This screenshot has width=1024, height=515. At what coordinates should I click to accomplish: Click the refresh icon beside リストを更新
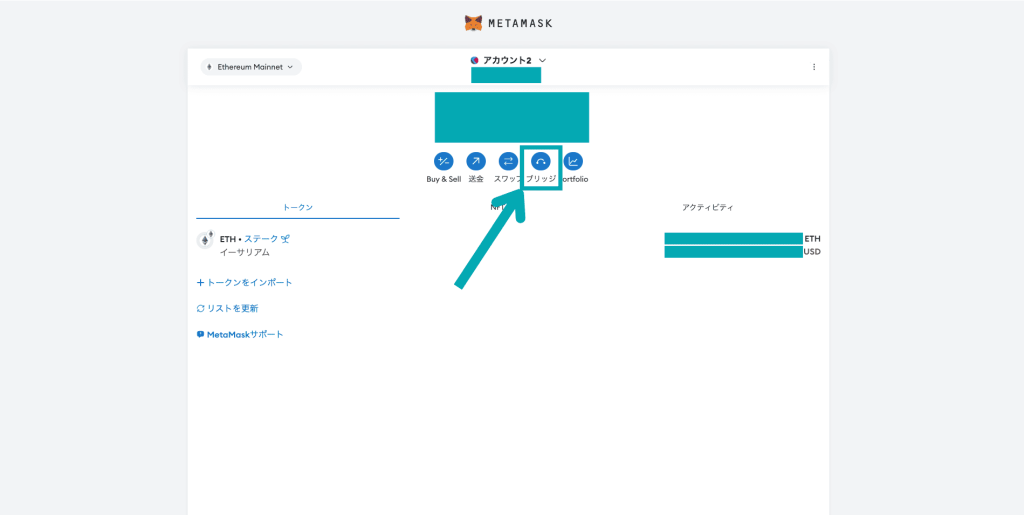click(x=201, y=309)
